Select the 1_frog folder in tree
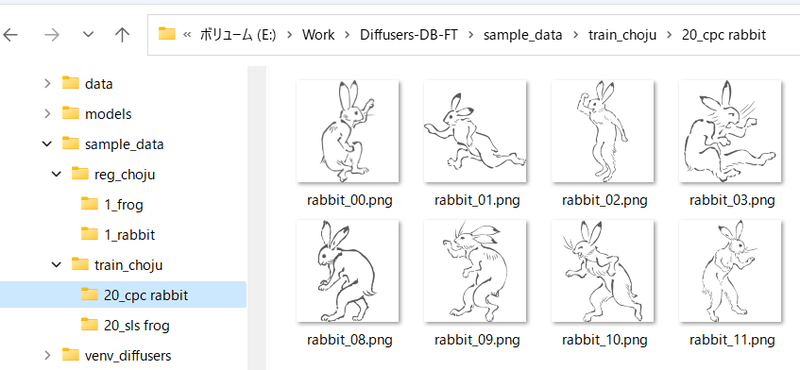The width and height of the screenshot is (800, 370). (x=112, y=205)
